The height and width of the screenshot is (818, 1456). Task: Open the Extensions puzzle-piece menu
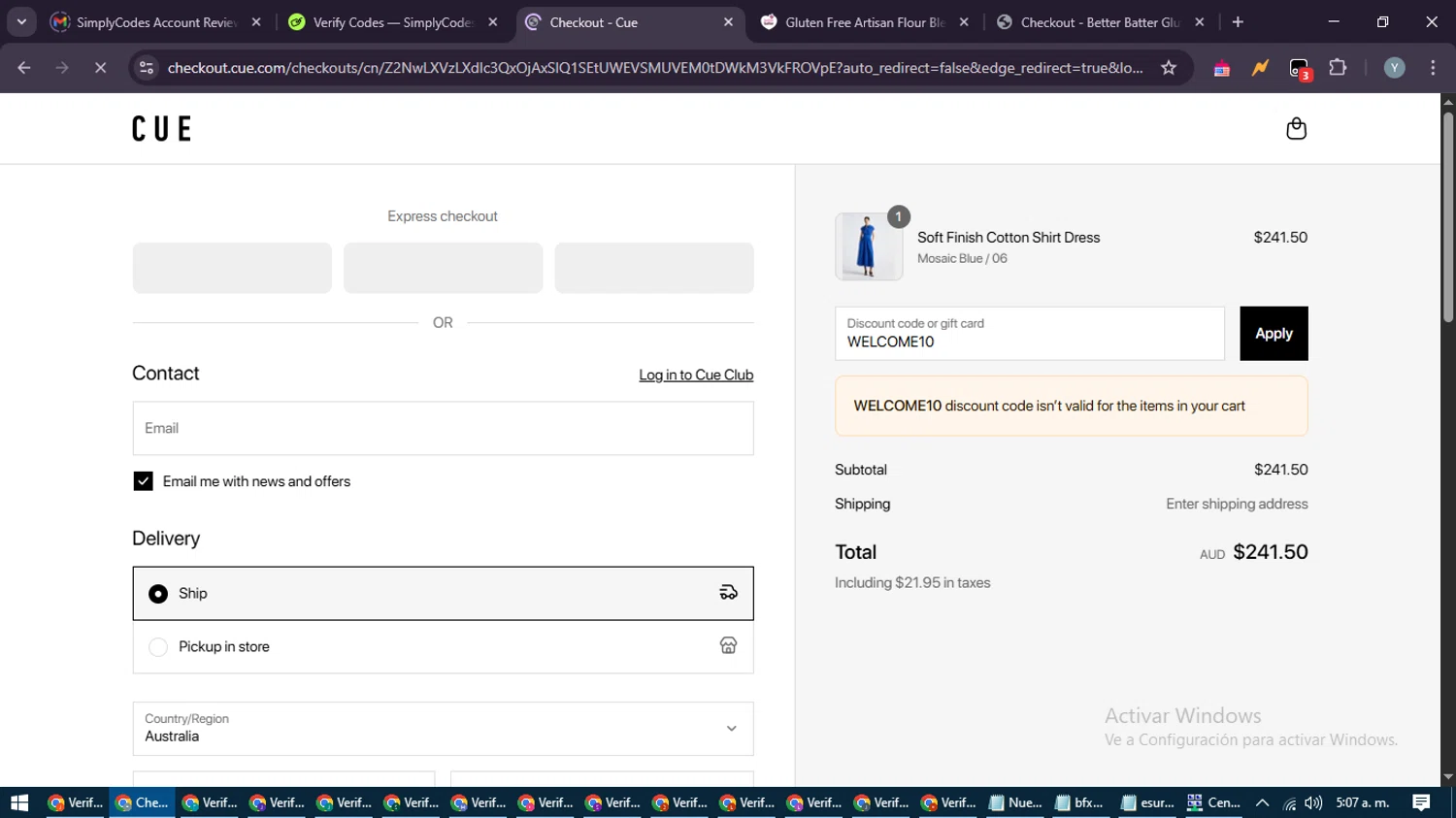point(1338,68)
